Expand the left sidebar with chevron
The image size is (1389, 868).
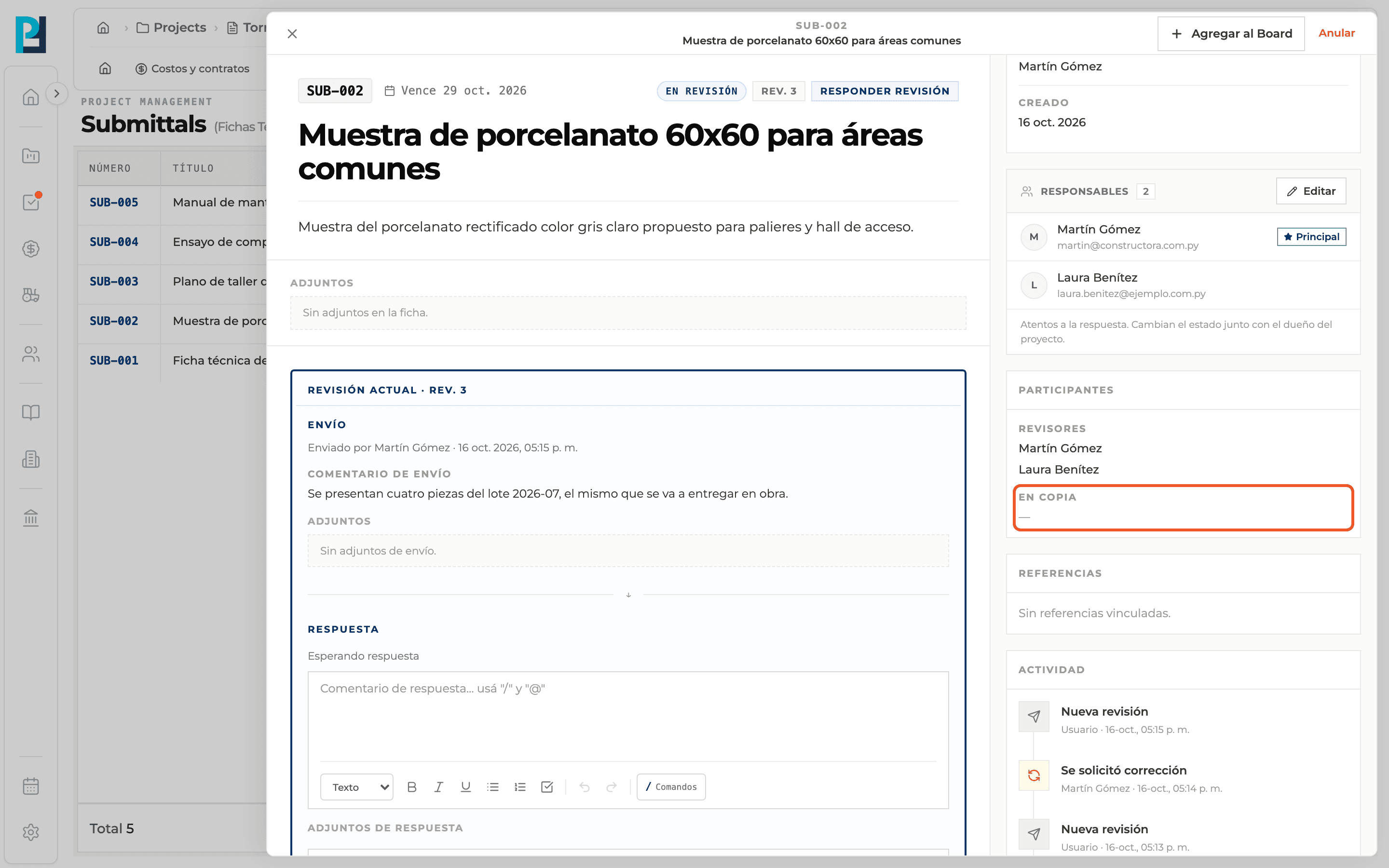[56, 94]
